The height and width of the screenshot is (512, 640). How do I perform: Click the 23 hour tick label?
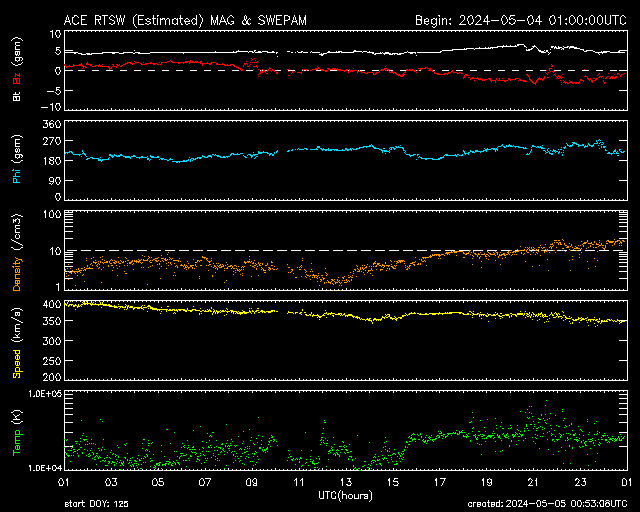[x=580, y=482]
